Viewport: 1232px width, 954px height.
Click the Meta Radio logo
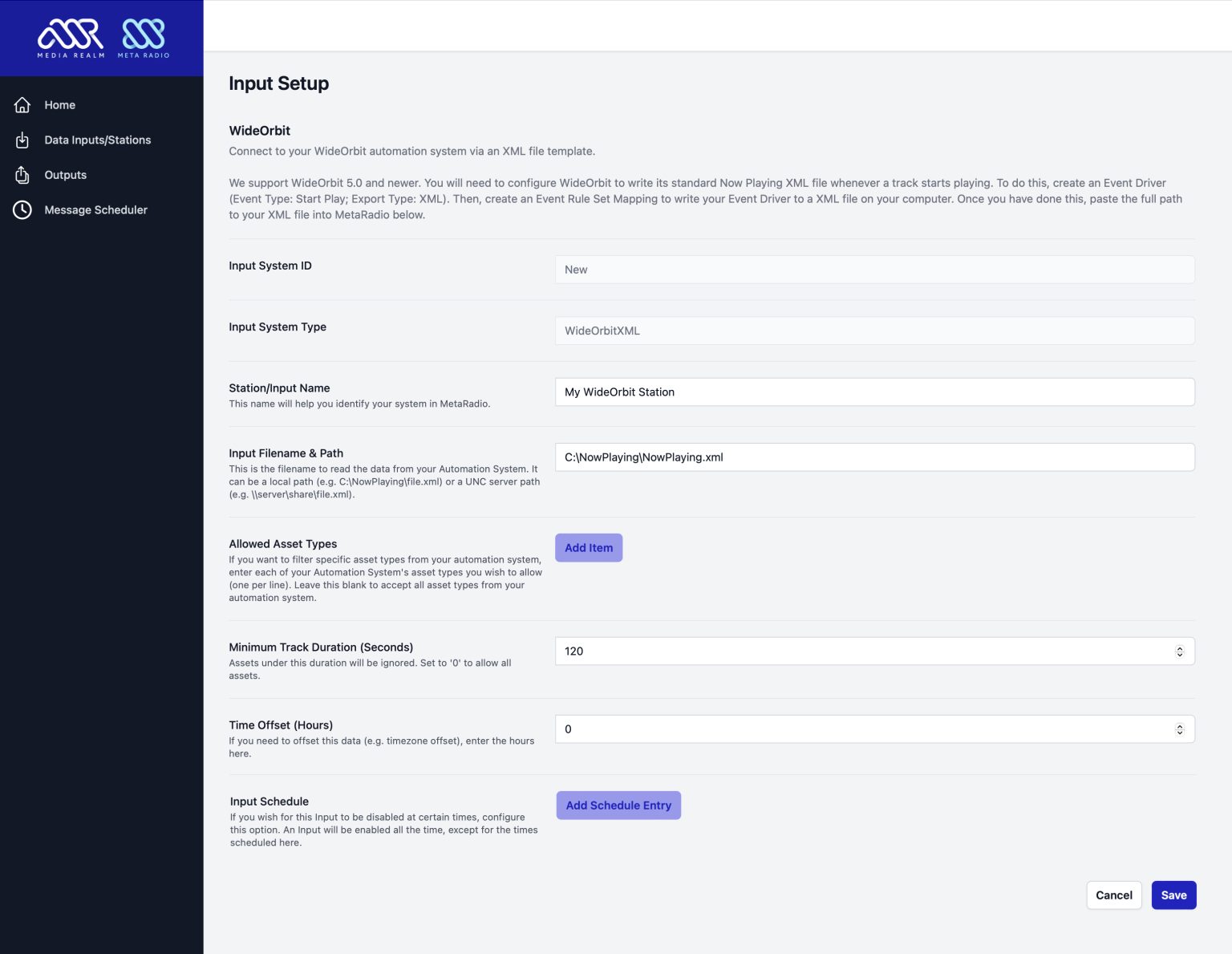pyautogui.click(x=144, y=37)
